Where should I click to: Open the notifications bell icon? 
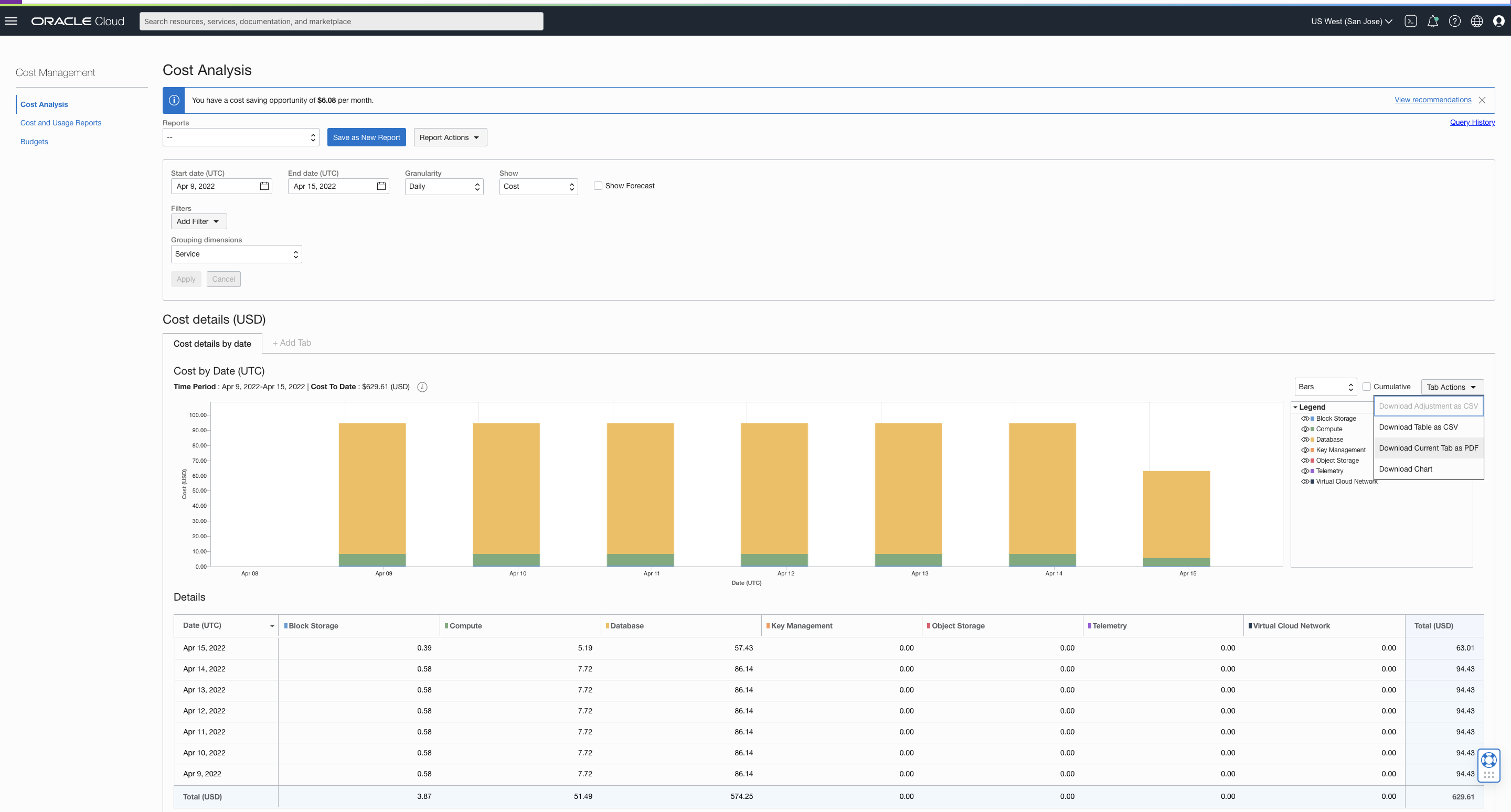click(x=1433, y=21)
